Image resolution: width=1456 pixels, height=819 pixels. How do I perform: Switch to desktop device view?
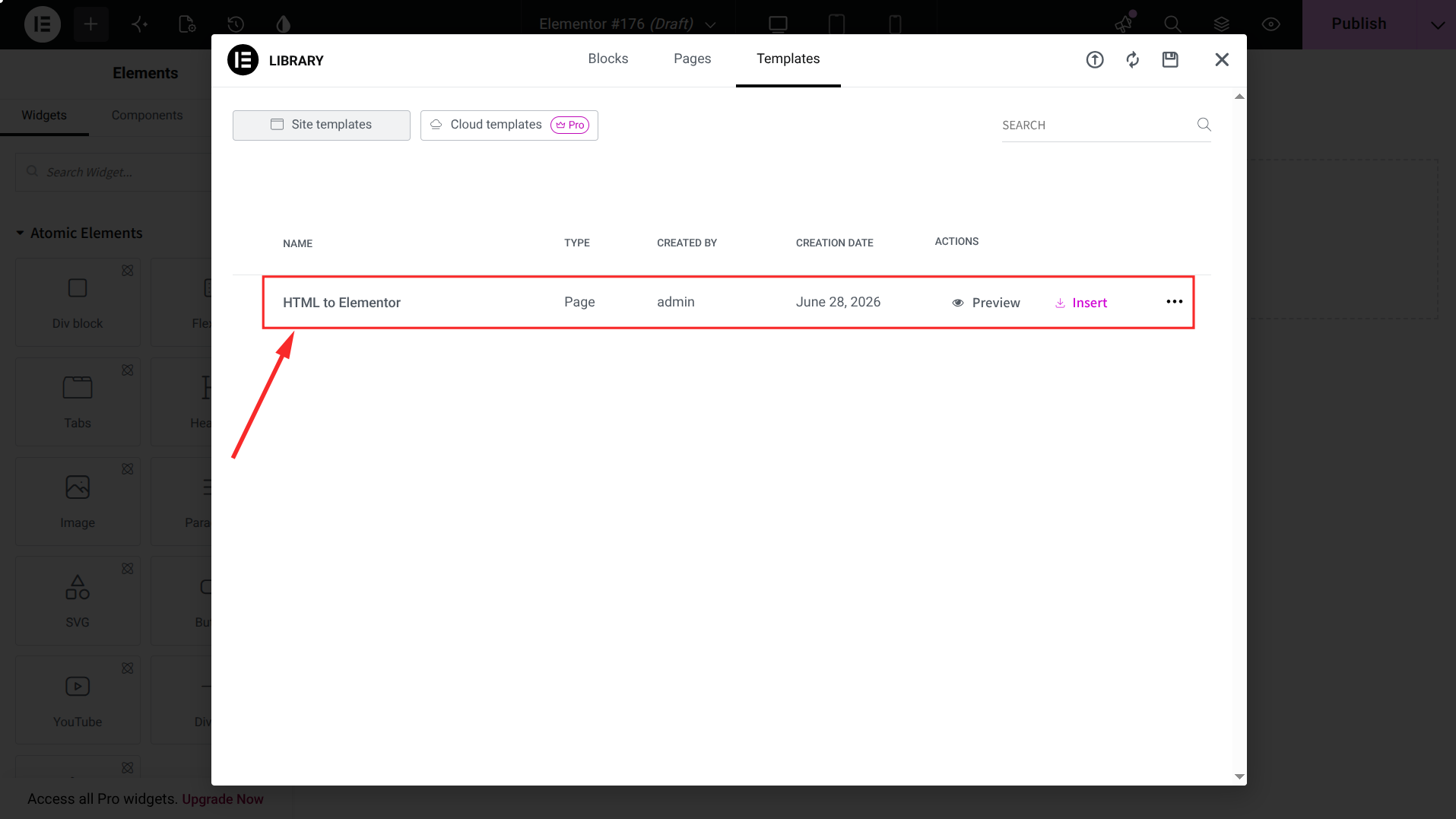[778, 24]
